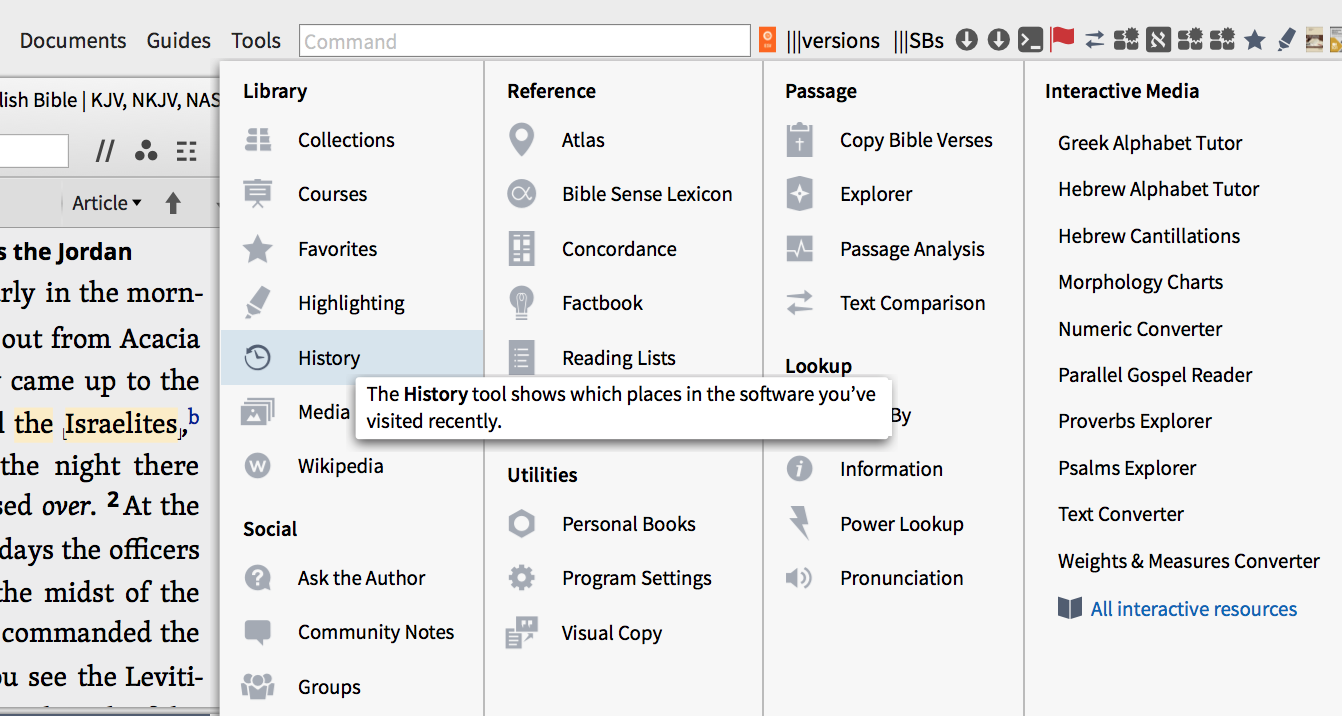Screen dimensions: 1342x716
Task: Launch the Numeric Converter
Action: coord(1140,329)
